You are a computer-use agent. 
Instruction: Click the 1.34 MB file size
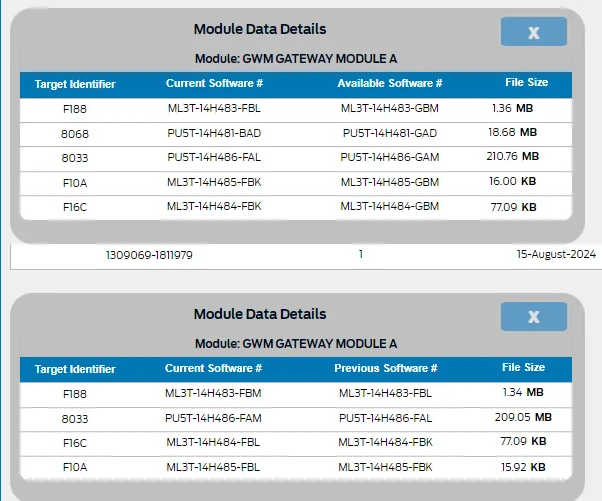[523, 392]
